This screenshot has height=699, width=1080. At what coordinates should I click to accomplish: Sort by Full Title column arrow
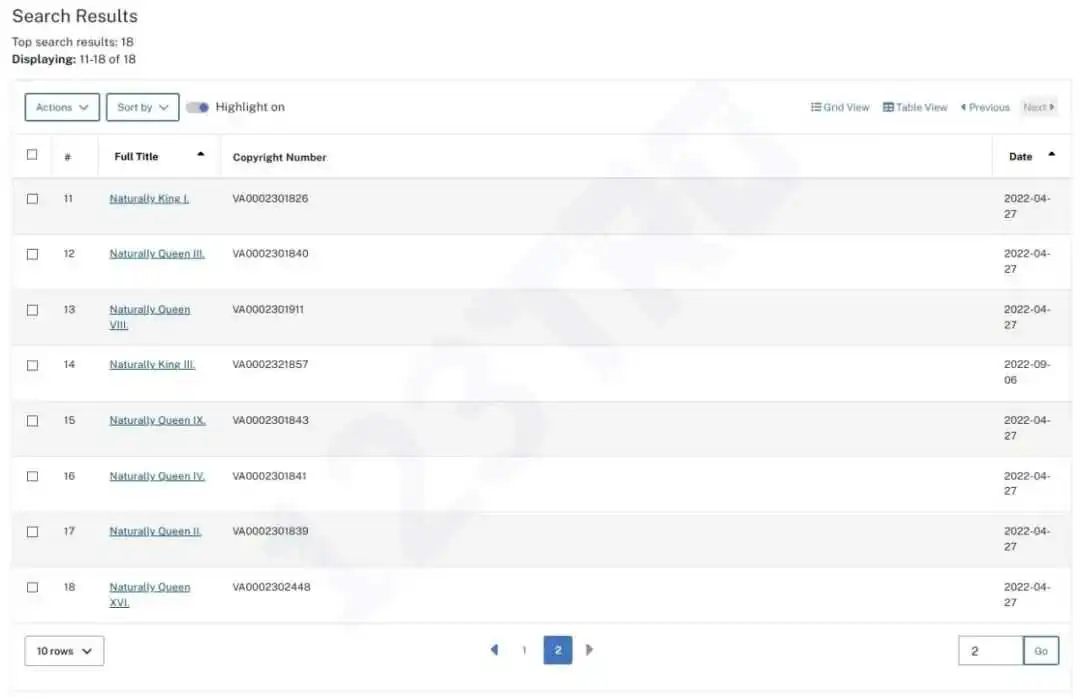pyautogui.click(x=200, y=154)
